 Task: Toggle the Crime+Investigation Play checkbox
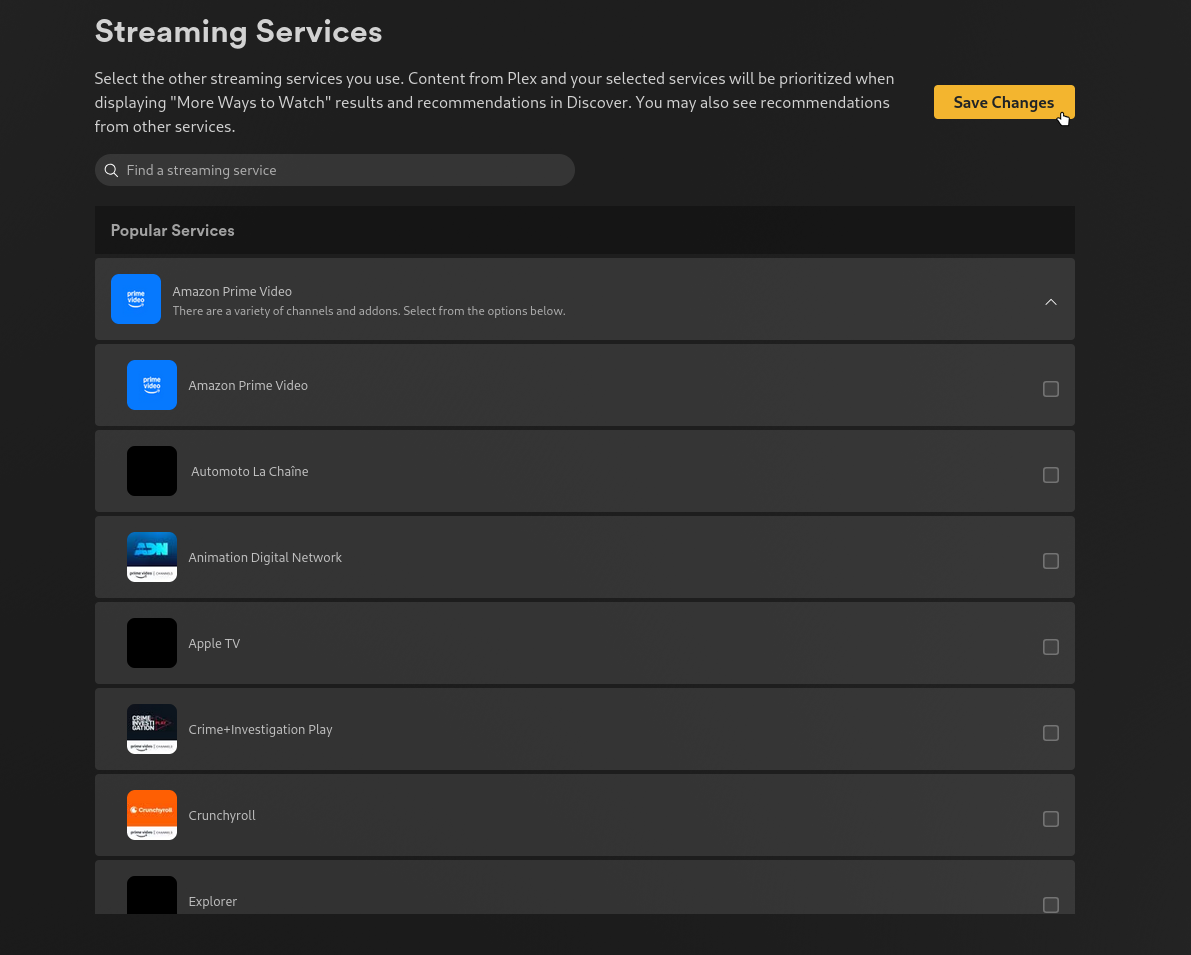pyautogui.click(x=1051, y=733)
